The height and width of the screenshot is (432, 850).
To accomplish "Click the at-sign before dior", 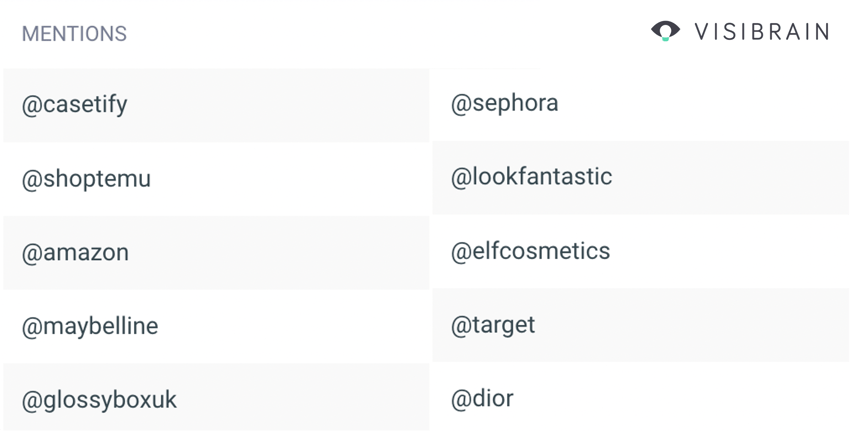I will click(461, 400).
